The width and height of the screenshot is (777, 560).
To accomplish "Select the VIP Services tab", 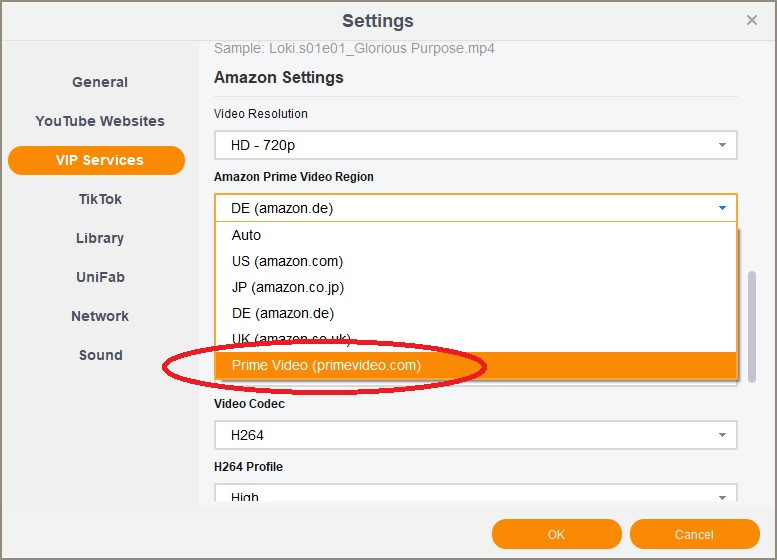I will tap(97, 160).
